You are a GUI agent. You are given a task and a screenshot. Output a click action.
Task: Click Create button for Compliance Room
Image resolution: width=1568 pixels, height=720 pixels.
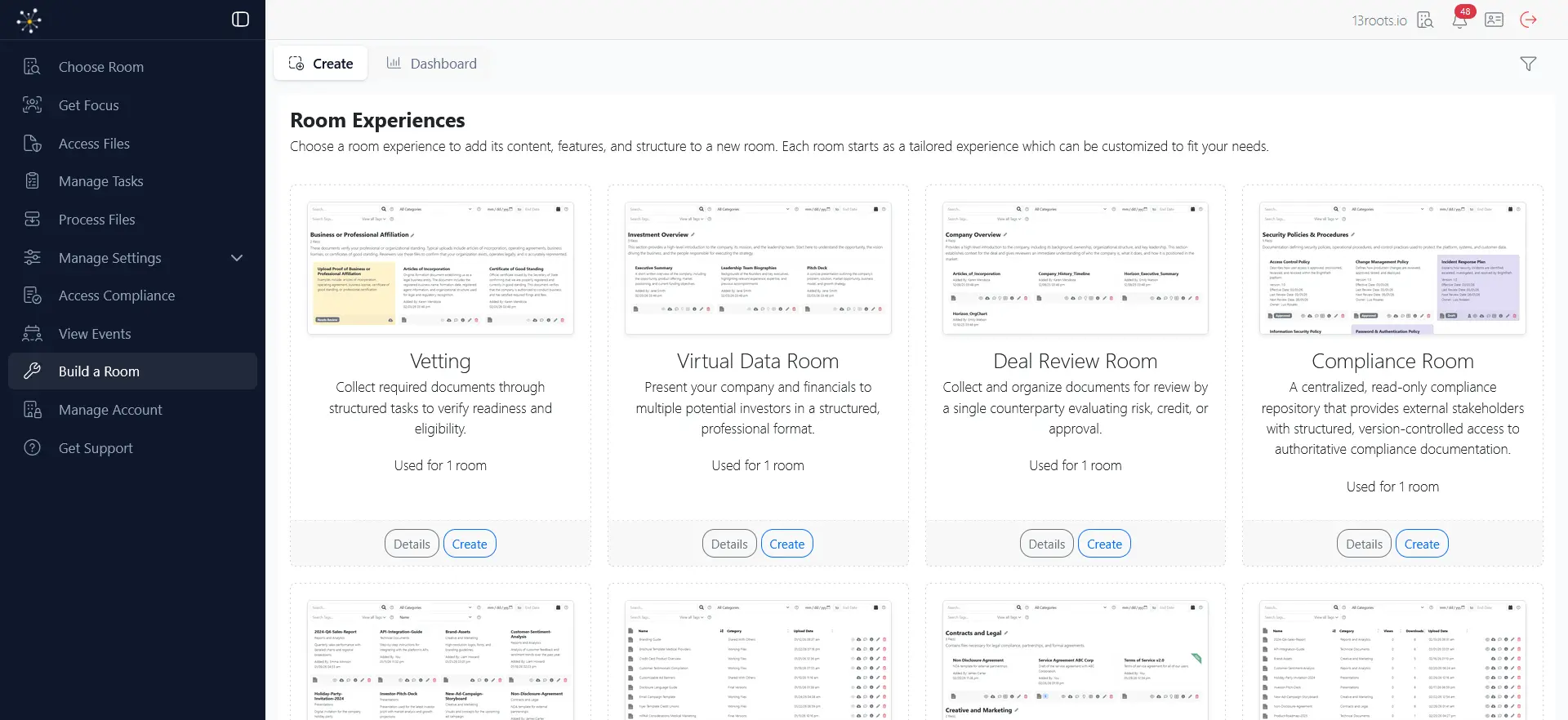1423,544
